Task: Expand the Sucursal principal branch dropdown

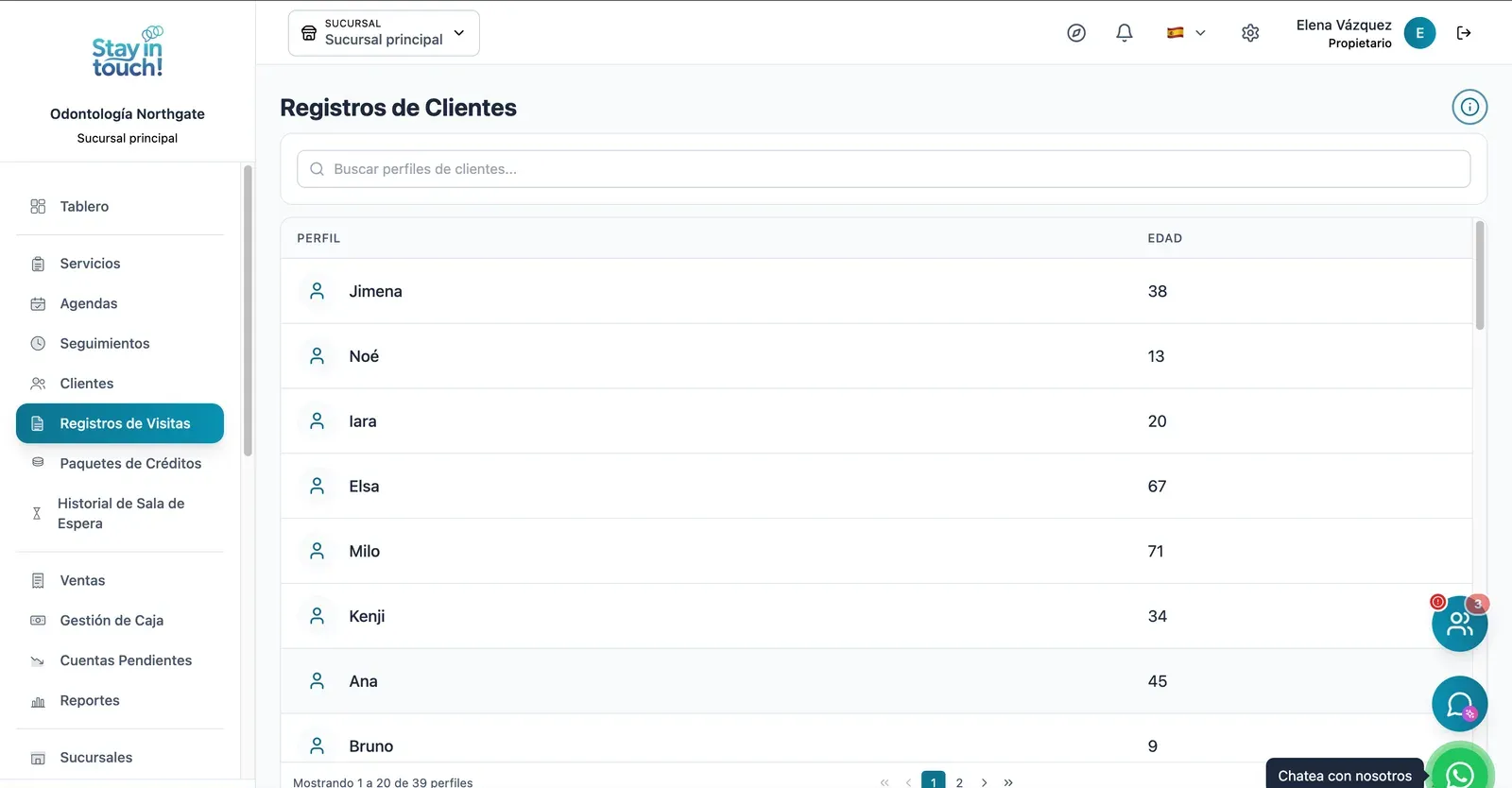Action: [384, 33]
